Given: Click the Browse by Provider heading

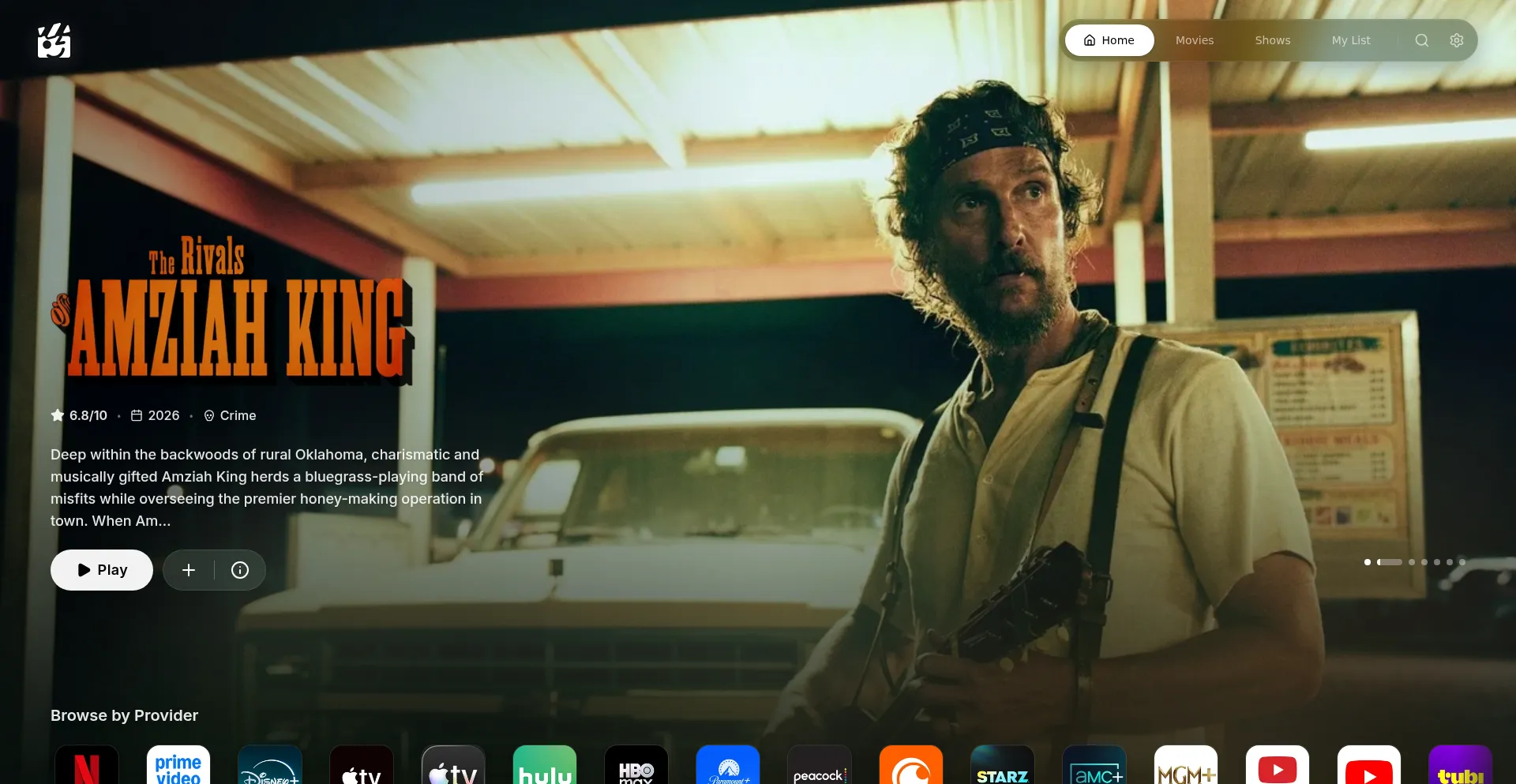Looking at the screenshot, I should coord(125,715).
